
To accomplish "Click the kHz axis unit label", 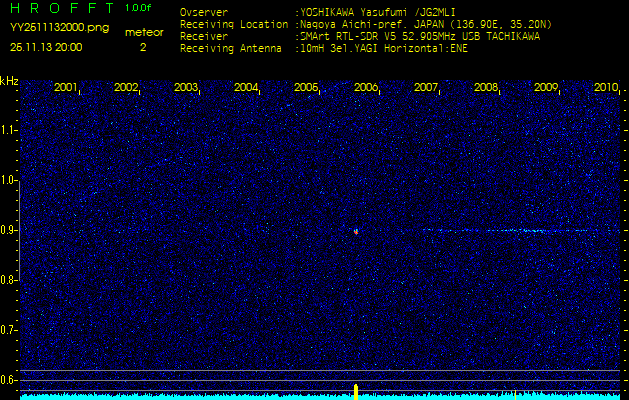I will pos(9,81).
